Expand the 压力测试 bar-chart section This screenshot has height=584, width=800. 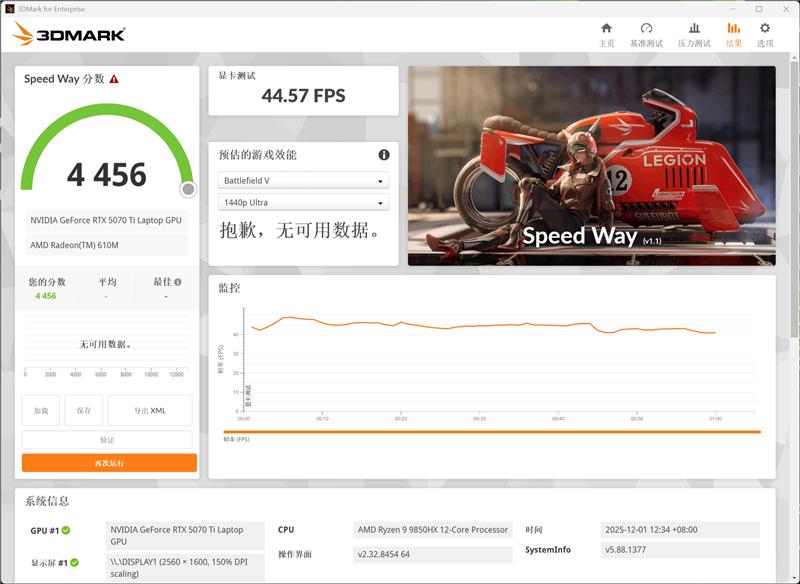pos(695,30)
